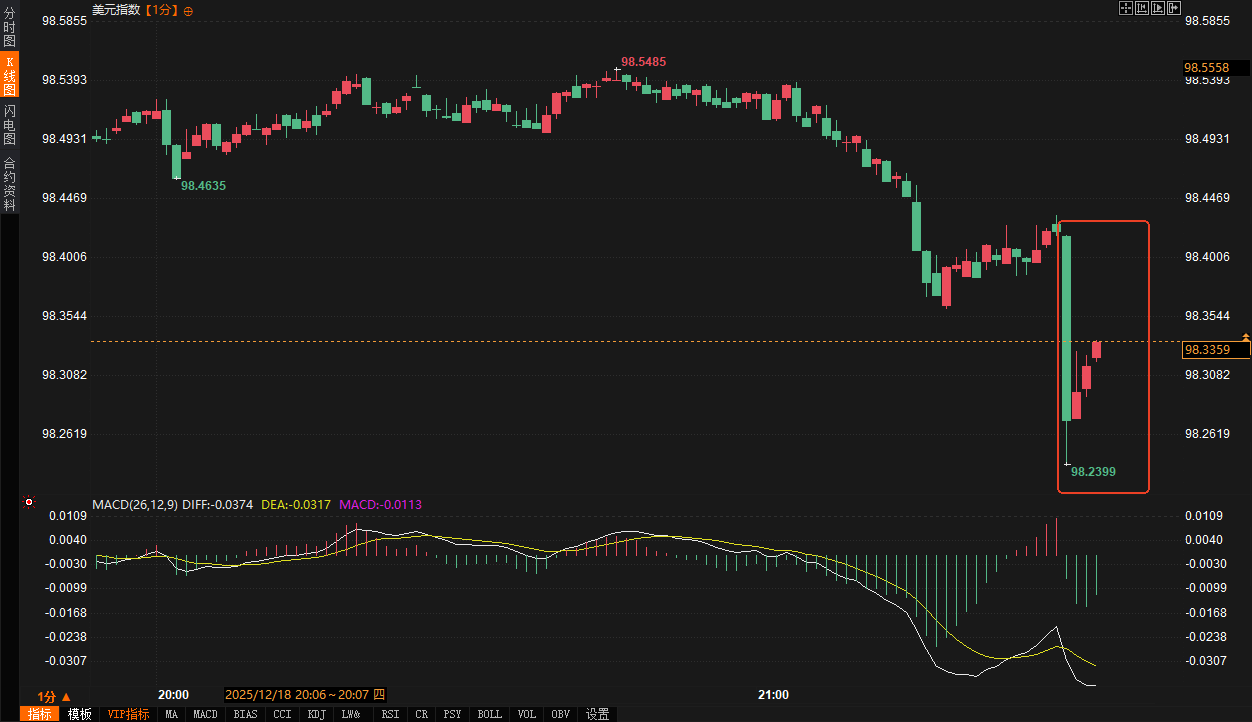The width and height of the screenshot is (1252, 722).
Task: Open the 闪电图 sidebar tab
Action: coord(9,125)
